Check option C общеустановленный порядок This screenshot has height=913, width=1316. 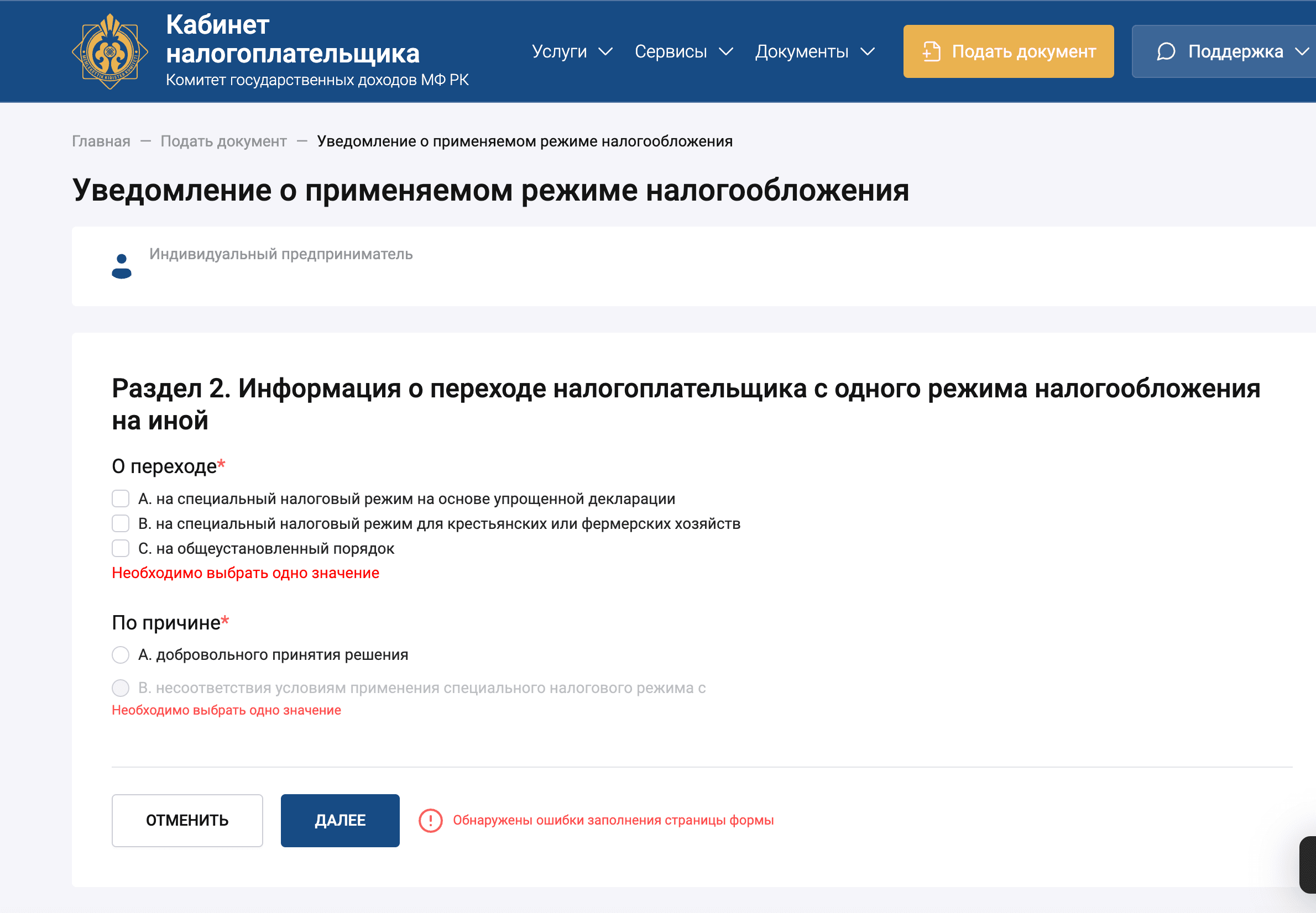coord(120,548)
